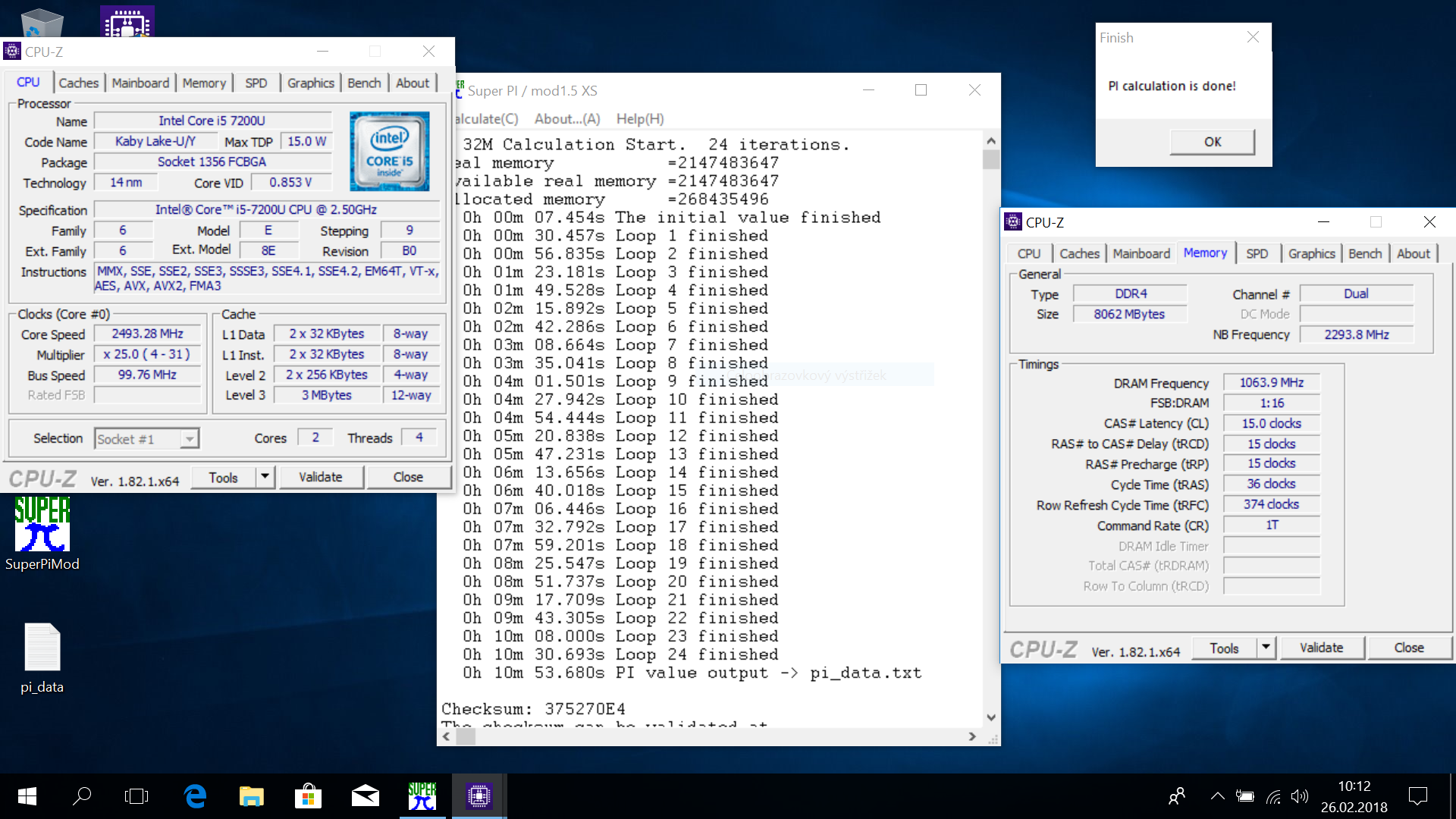Switch to CPU-Z taskbar item
This screenshot has height=819, width=1456.
click(x=479, y=796)
